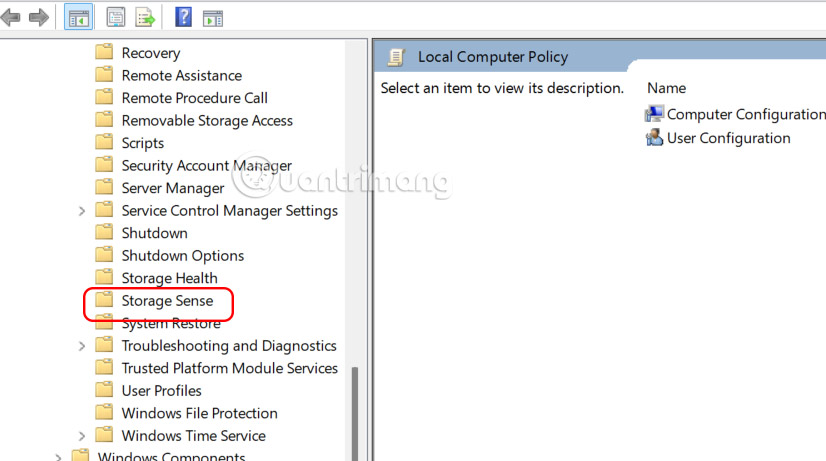826x461 pixels.
Task: Click the Back arrow toolbar button
Action: [10, 17]
